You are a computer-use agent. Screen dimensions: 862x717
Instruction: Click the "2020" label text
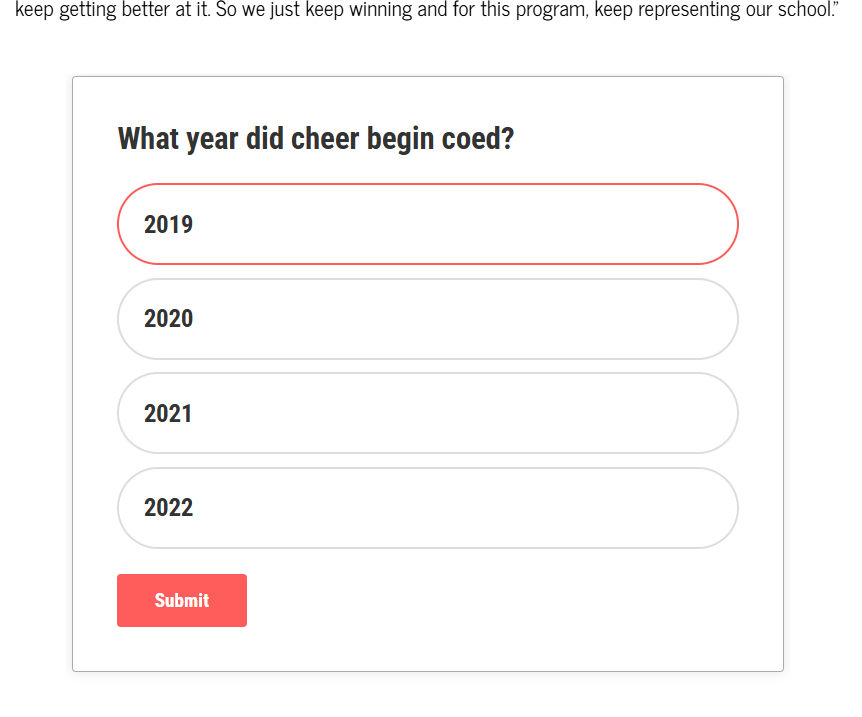pyautogui.click(x=168, y=319)
